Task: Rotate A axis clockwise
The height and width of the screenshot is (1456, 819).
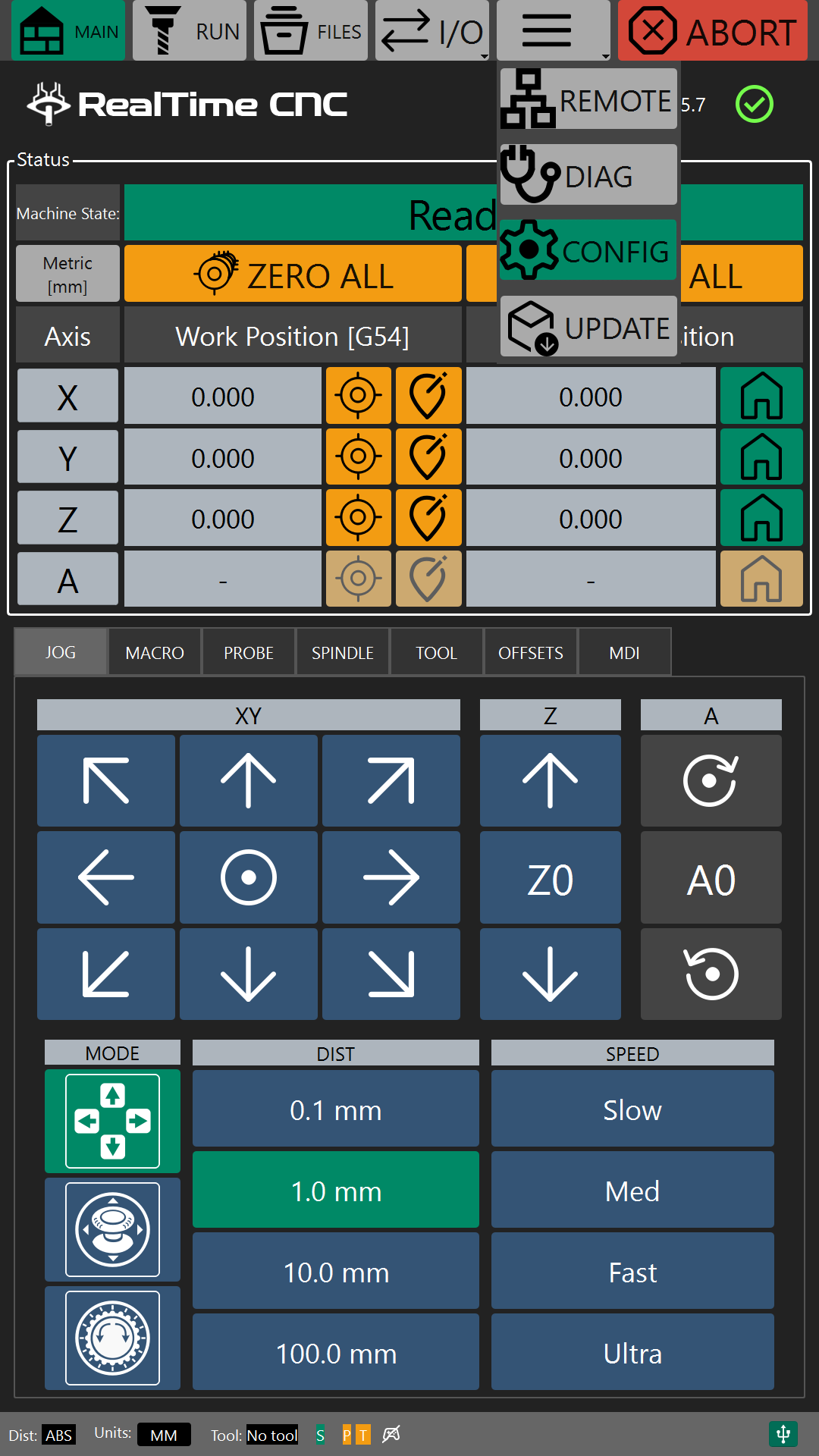Action: 711,780
